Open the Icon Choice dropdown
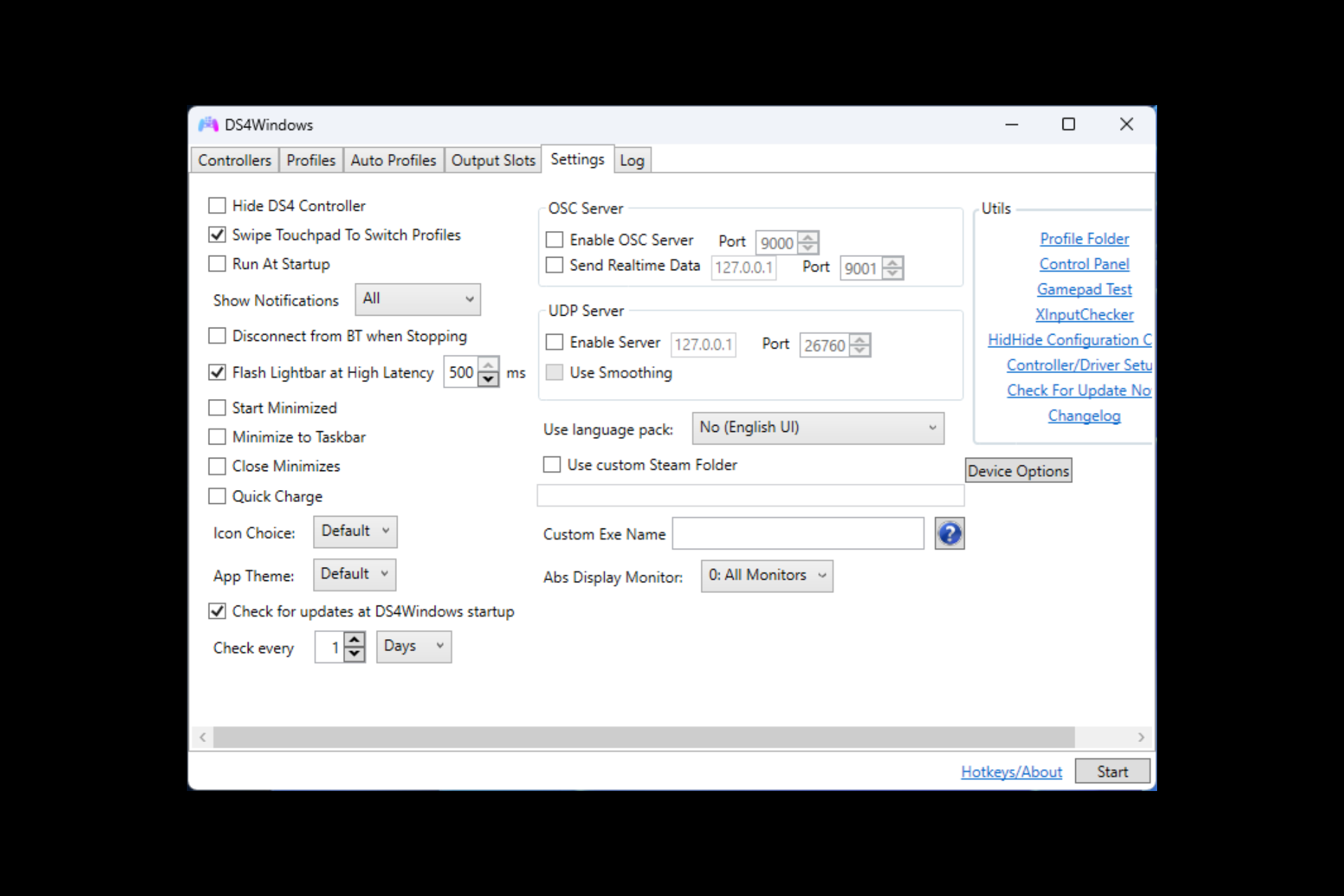 pos(355,531)
